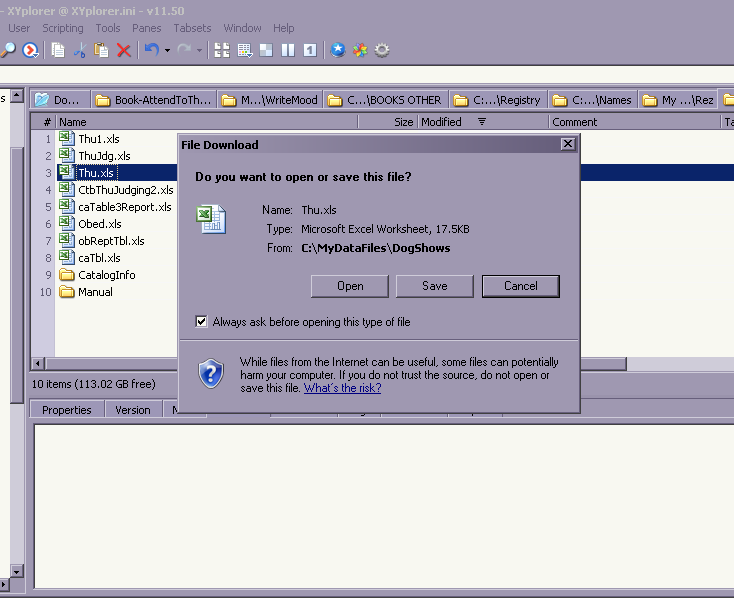
Task: Open the Tabsets menu
Action: click(x=192, y=28)
